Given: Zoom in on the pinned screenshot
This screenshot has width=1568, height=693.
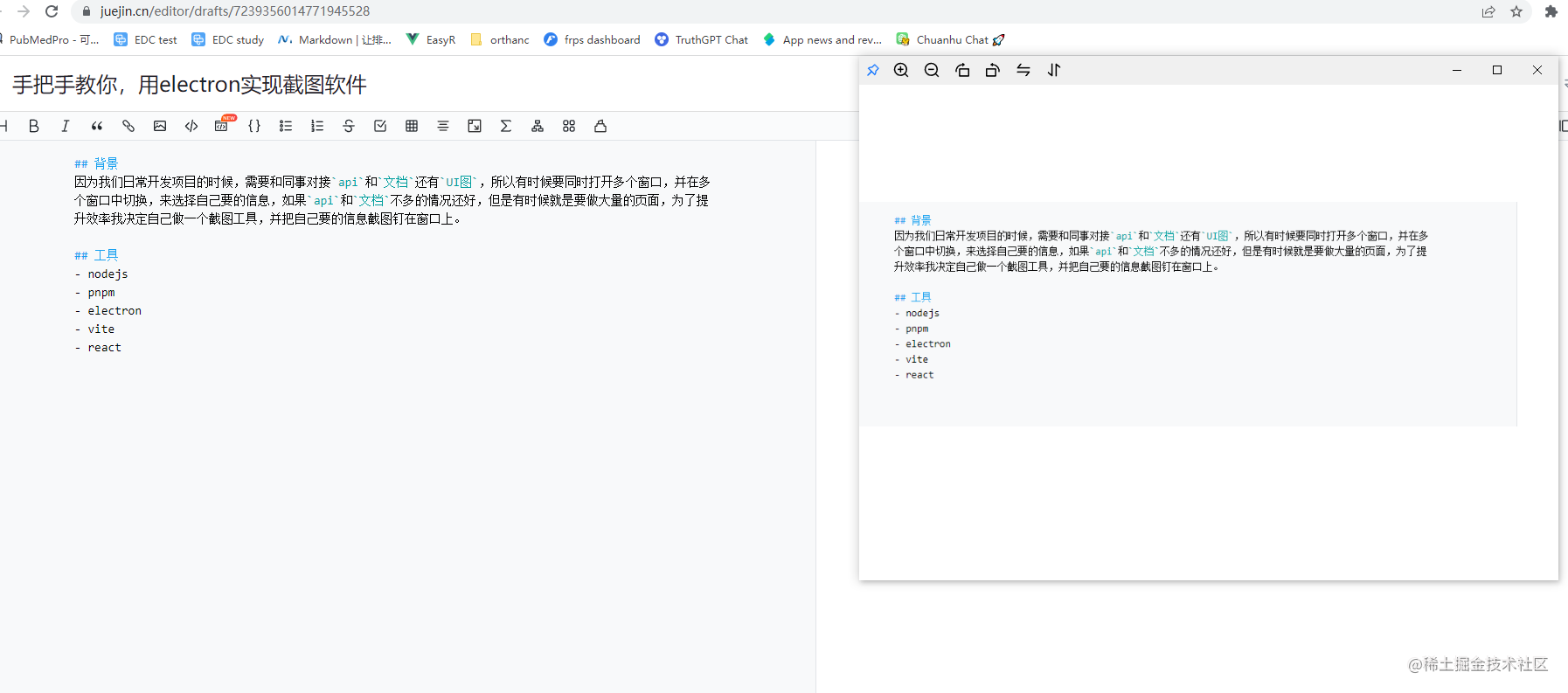Looking at the screenshot, I should click(x=901, y=70).
